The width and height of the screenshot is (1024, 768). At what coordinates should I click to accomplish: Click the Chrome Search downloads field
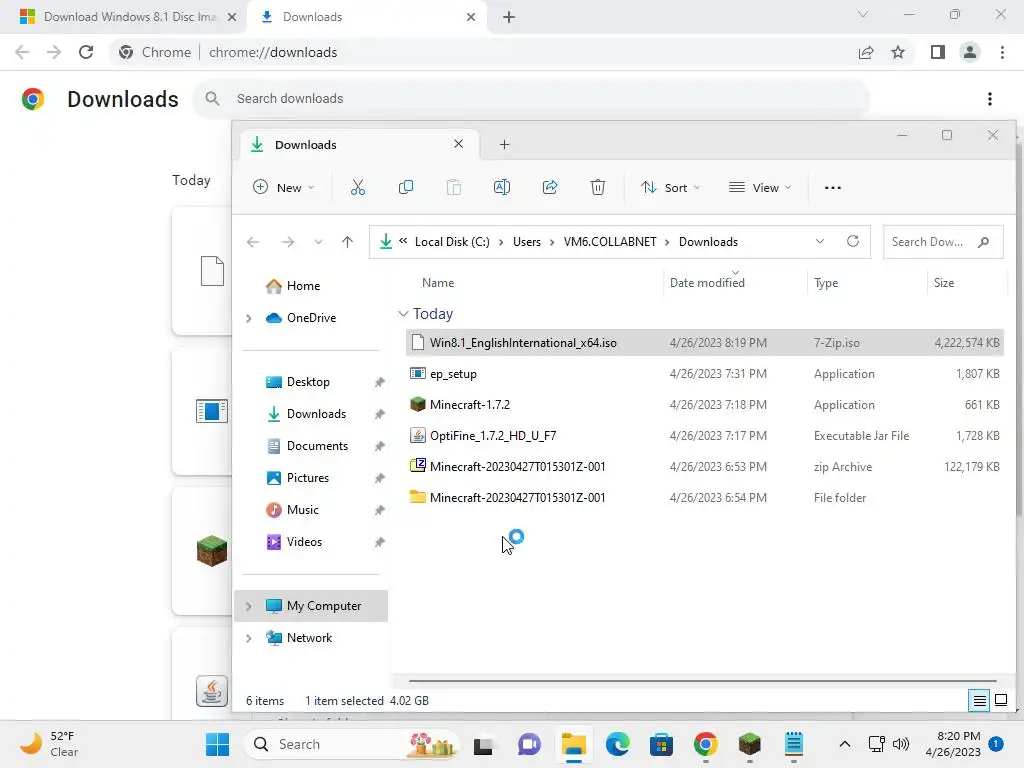tap(530, 99)
